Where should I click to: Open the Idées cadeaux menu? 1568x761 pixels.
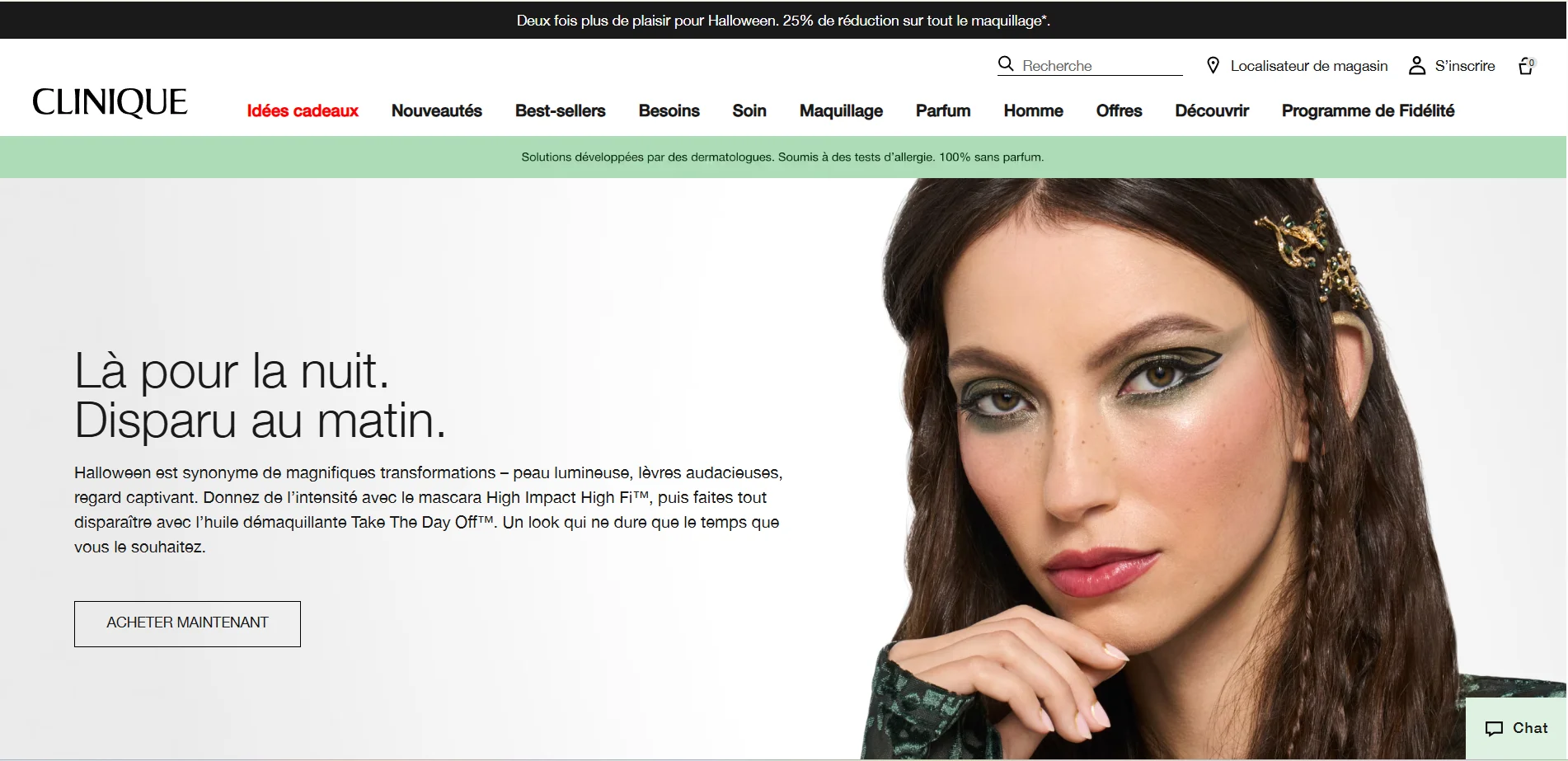pos(303,110)
